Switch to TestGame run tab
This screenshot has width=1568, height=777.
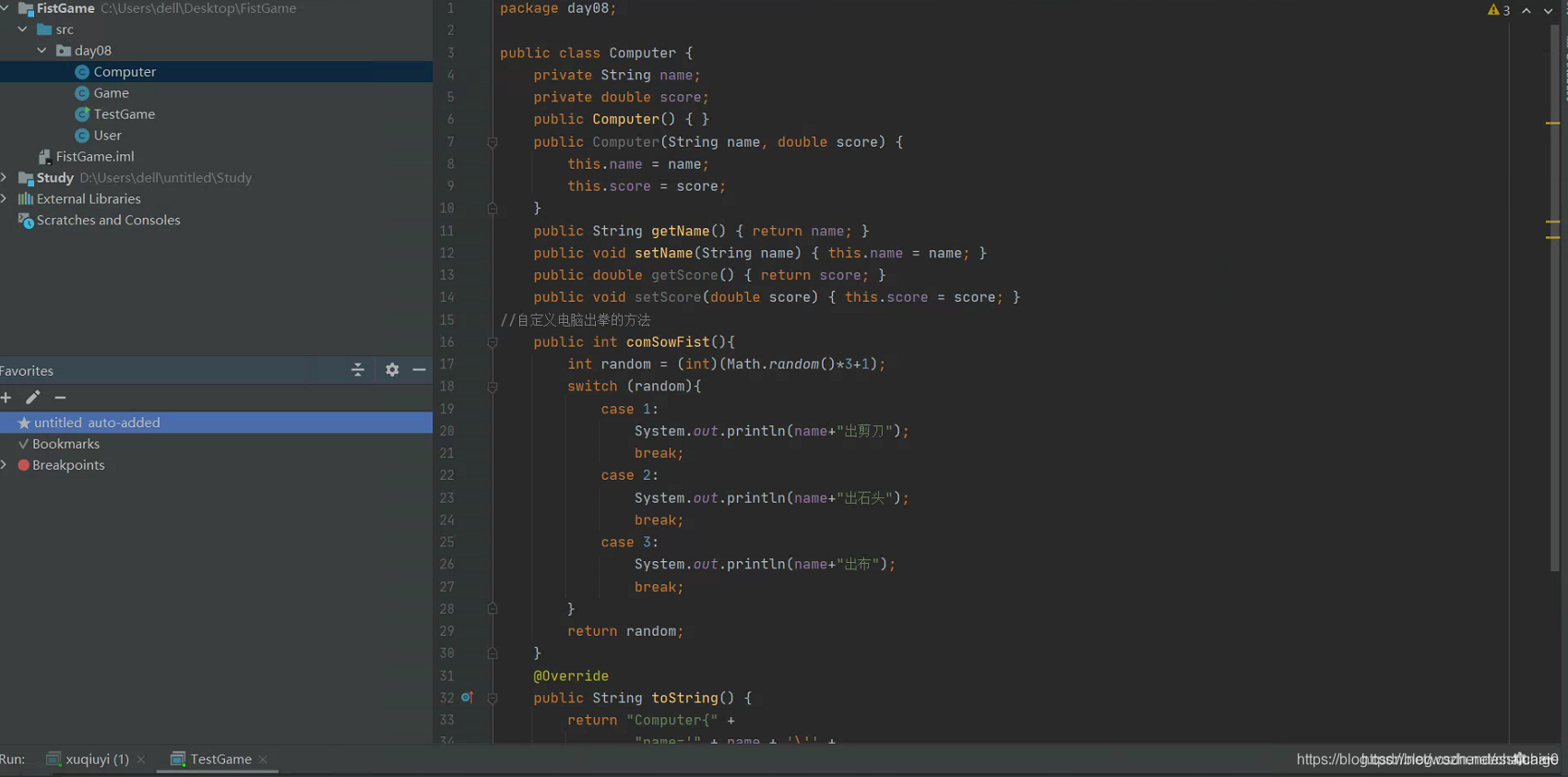pos(220,759)
